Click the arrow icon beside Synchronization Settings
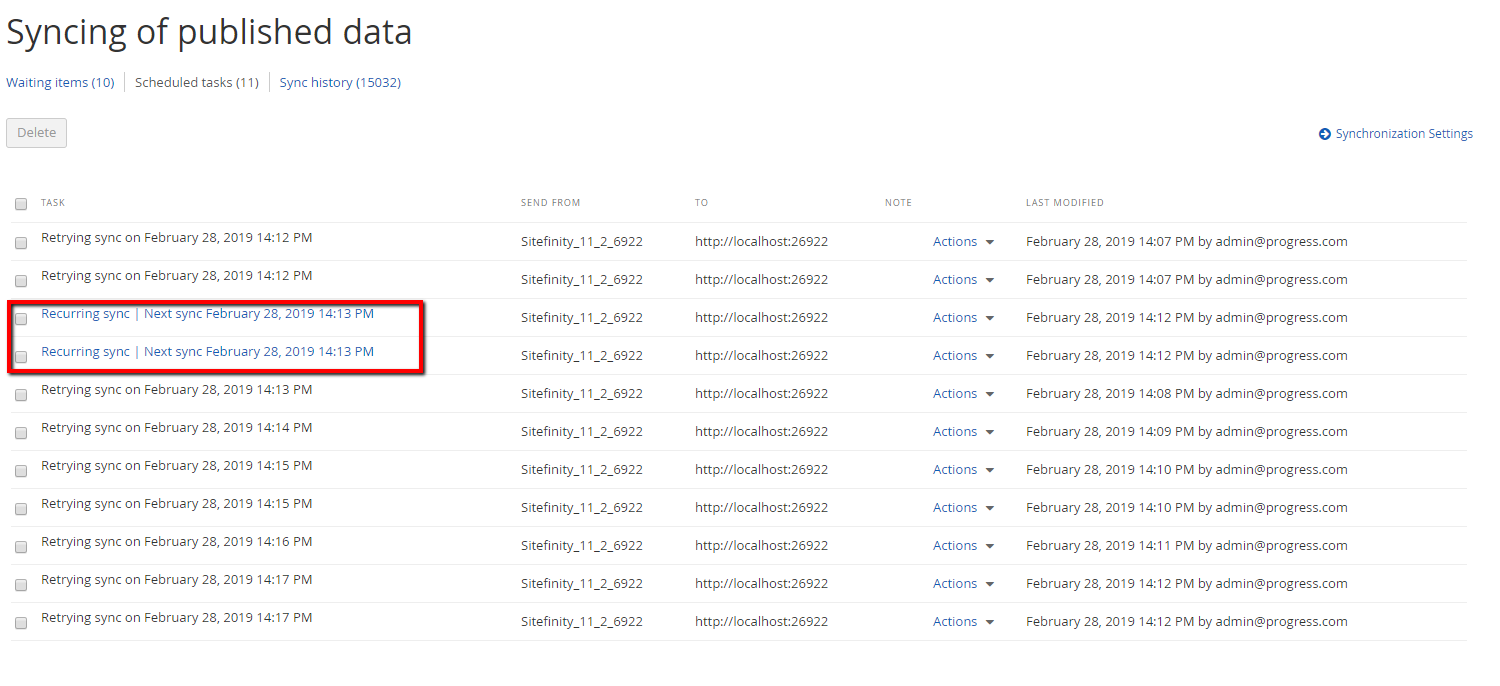The width and height of the screenshot is (1500, 686). 1325,134
